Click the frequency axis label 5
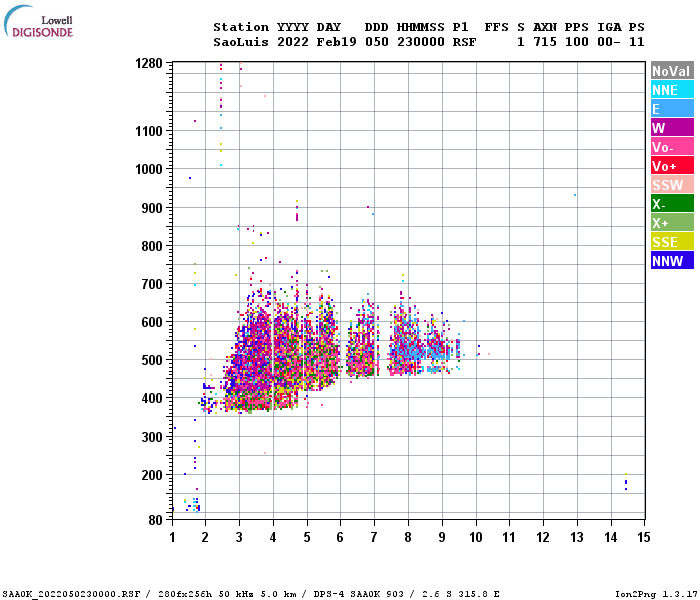Viewport: 700px width, 600px height. click(307, 537)
